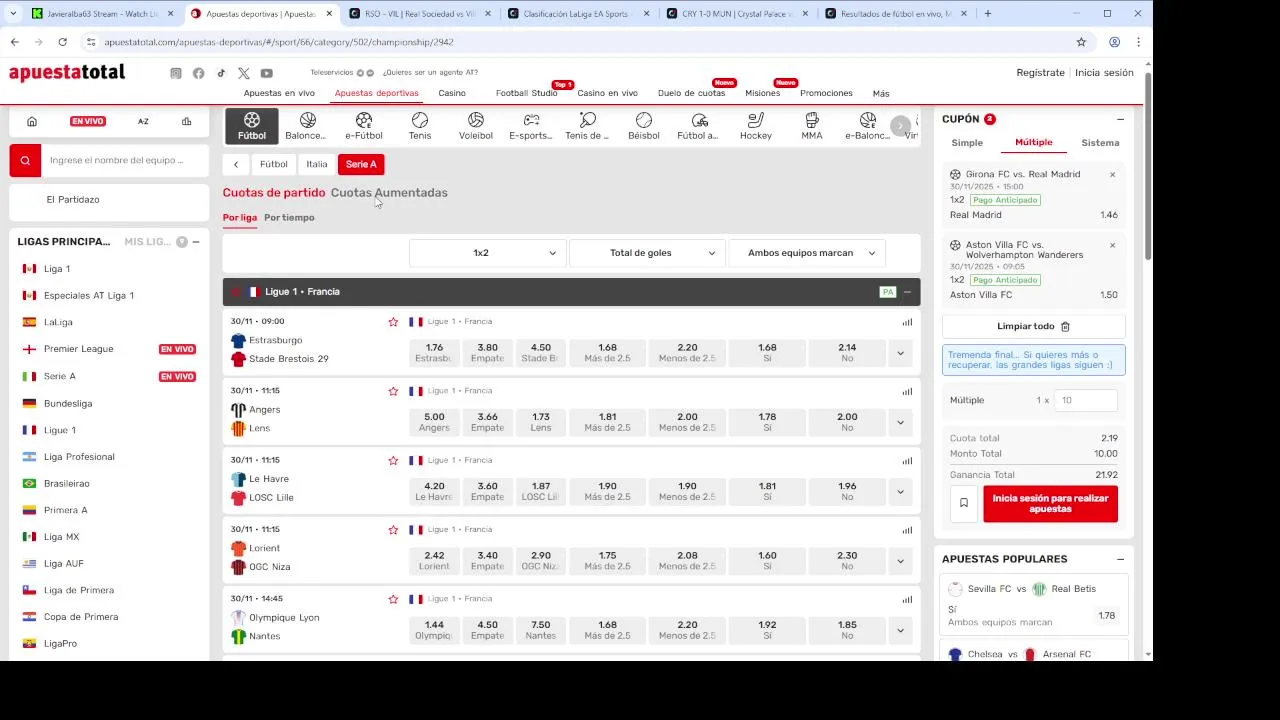Open the YouTube icon in header
The height and width of the screenshot is (720, 1280).
click(267, 73)
